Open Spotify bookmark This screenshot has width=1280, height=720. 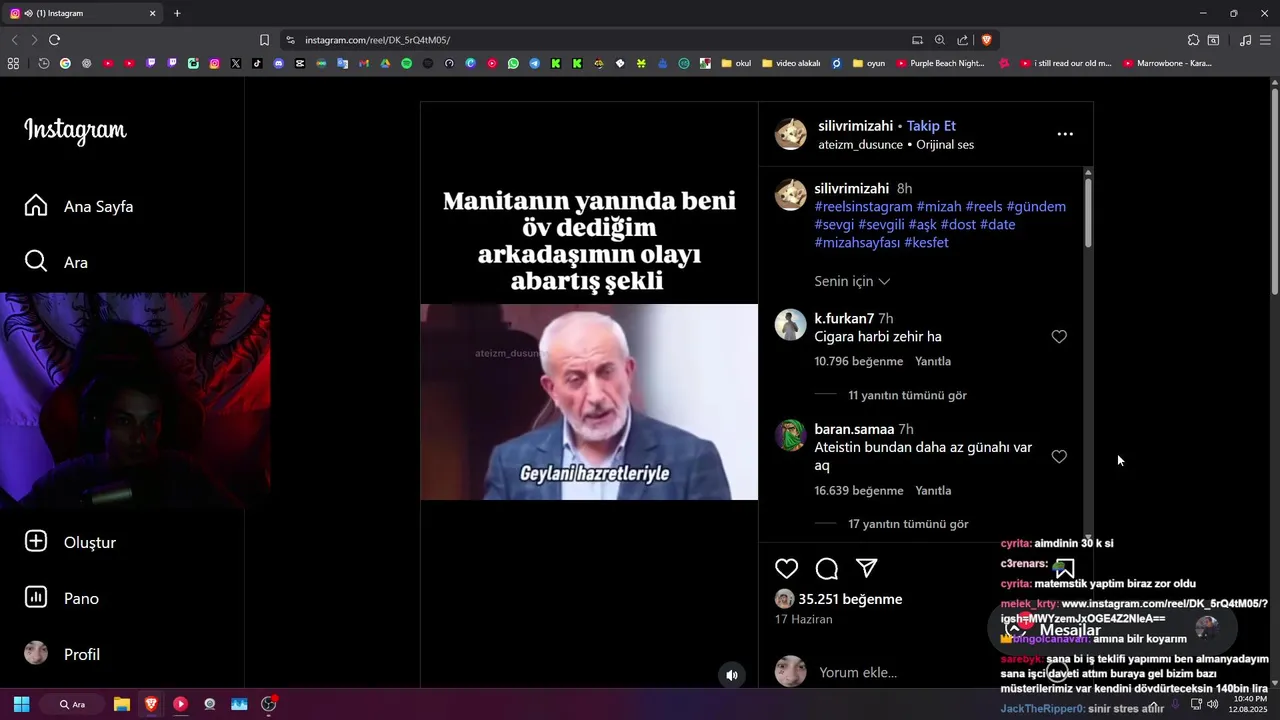pos(406,63)
